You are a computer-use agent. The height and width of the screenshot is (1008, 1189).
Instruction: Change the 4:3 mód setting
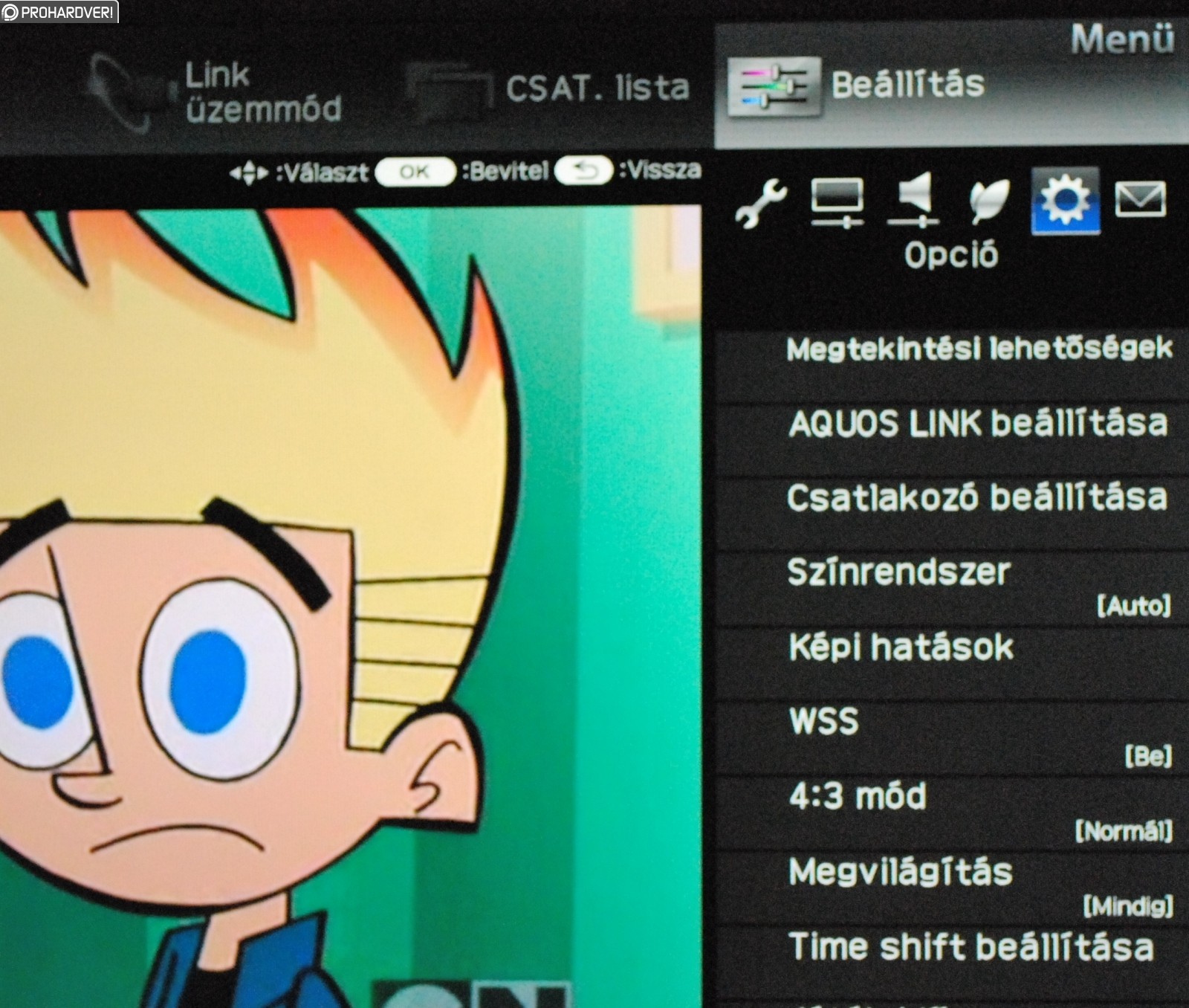pyautogui.click(x=951, y=812)
